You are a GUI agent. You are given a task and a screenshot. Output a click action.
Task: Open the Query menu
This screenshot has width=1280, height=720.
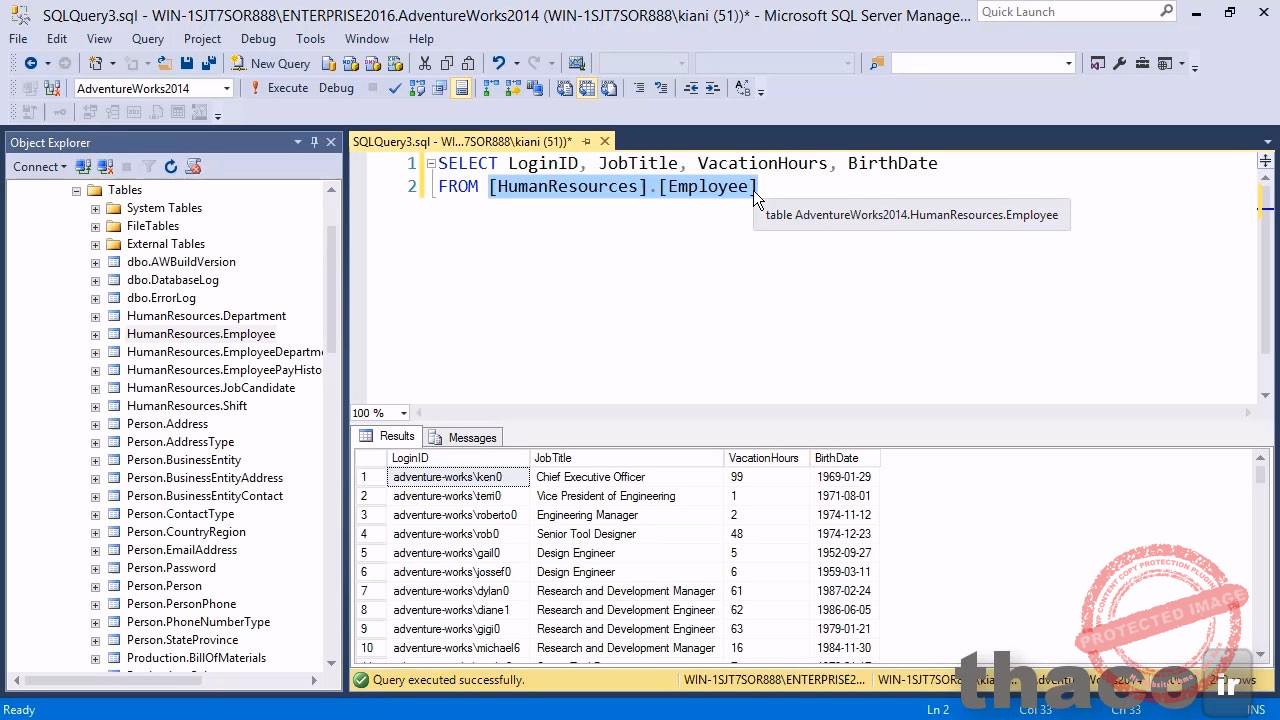(x=147, y=38)
